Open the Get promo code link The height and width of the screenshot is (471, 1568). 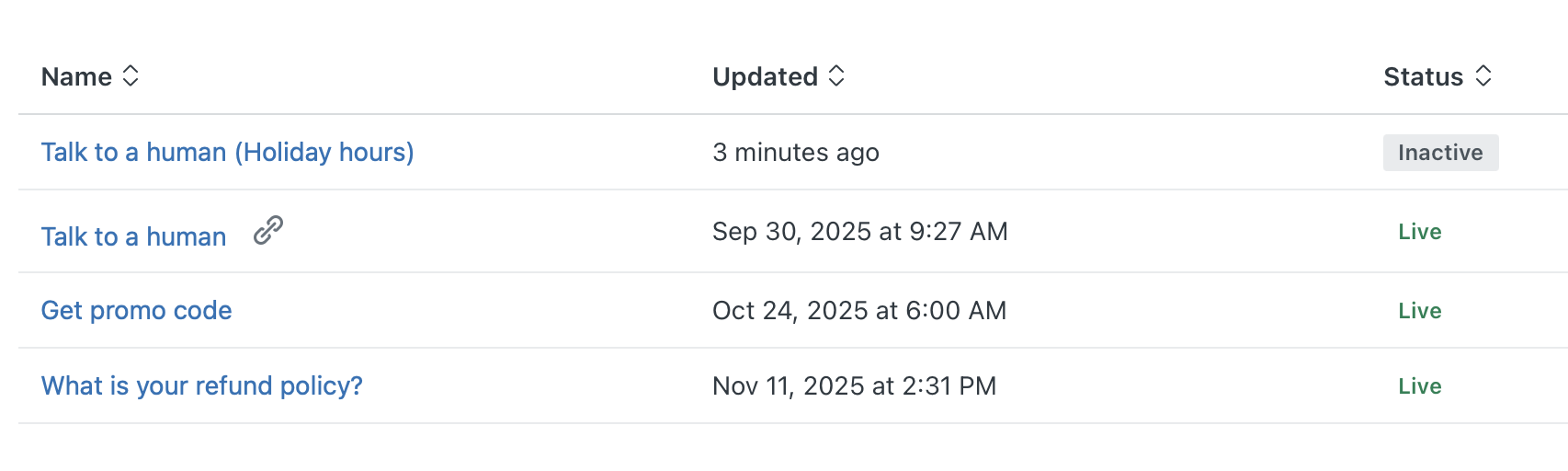click(x=136, y=310)
